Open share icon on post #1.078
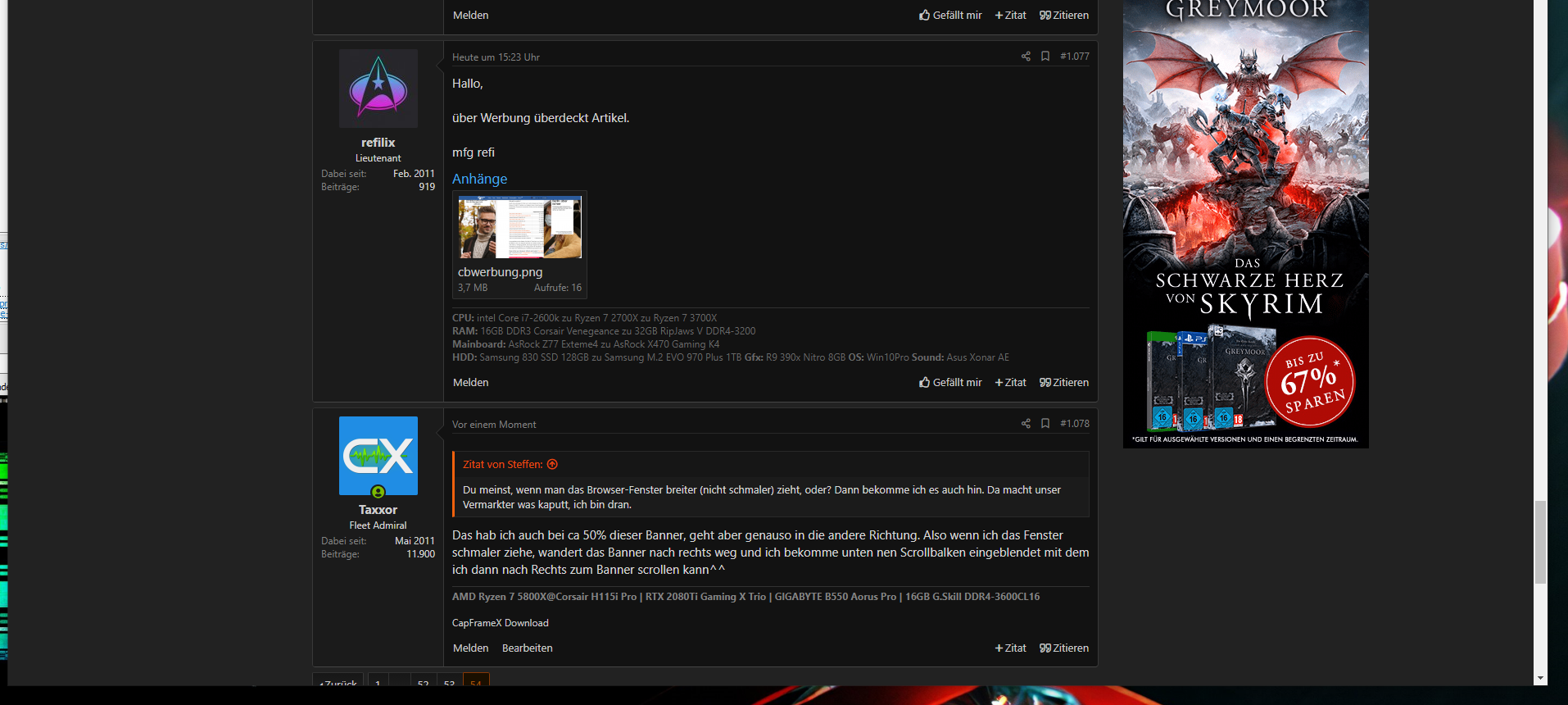Image resolution: width=1568 pixels, height=705 pixels. (1026, 424)
